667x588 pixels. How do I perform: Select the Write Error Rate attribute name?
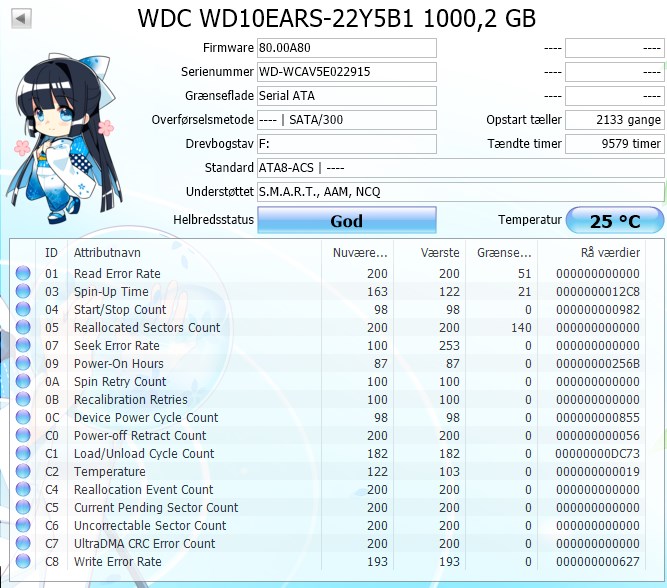pos(118,561)
